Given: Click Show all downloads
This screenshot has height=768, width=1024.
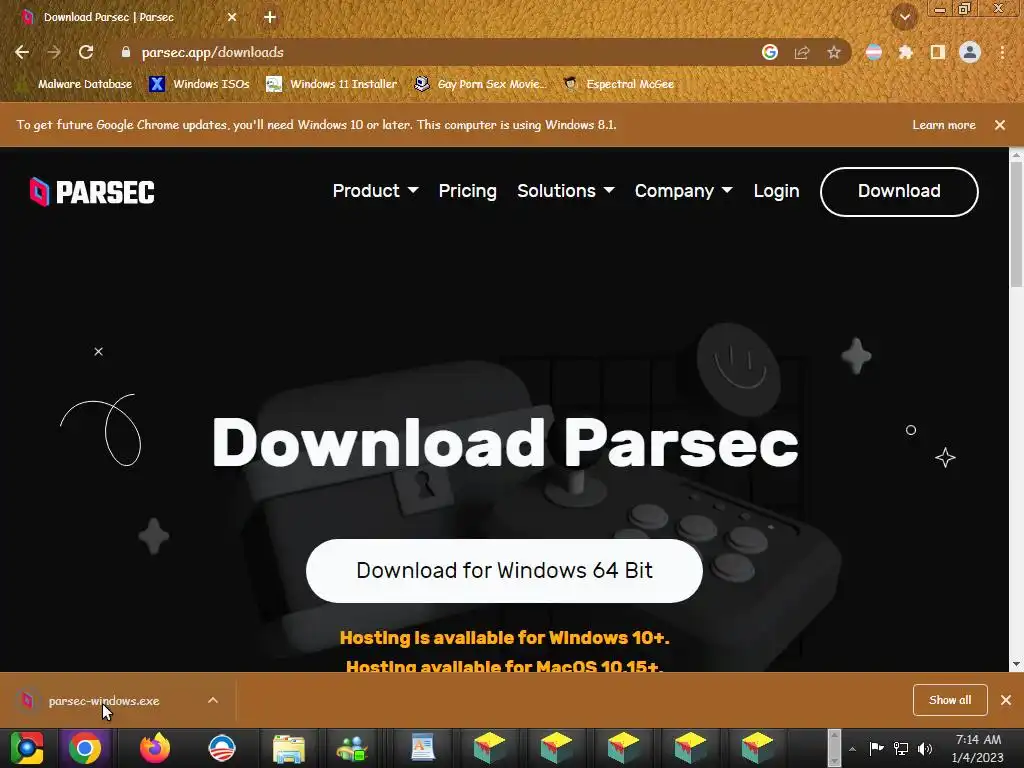Looking at the screenshot, I should click(950, 700).
